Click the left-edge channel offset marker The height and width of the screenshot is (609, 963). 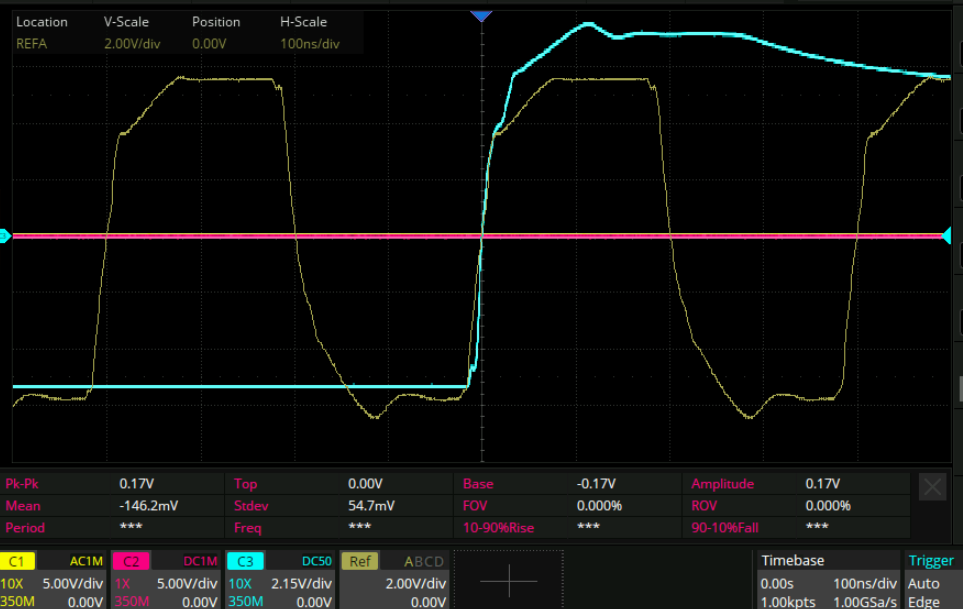5,236
